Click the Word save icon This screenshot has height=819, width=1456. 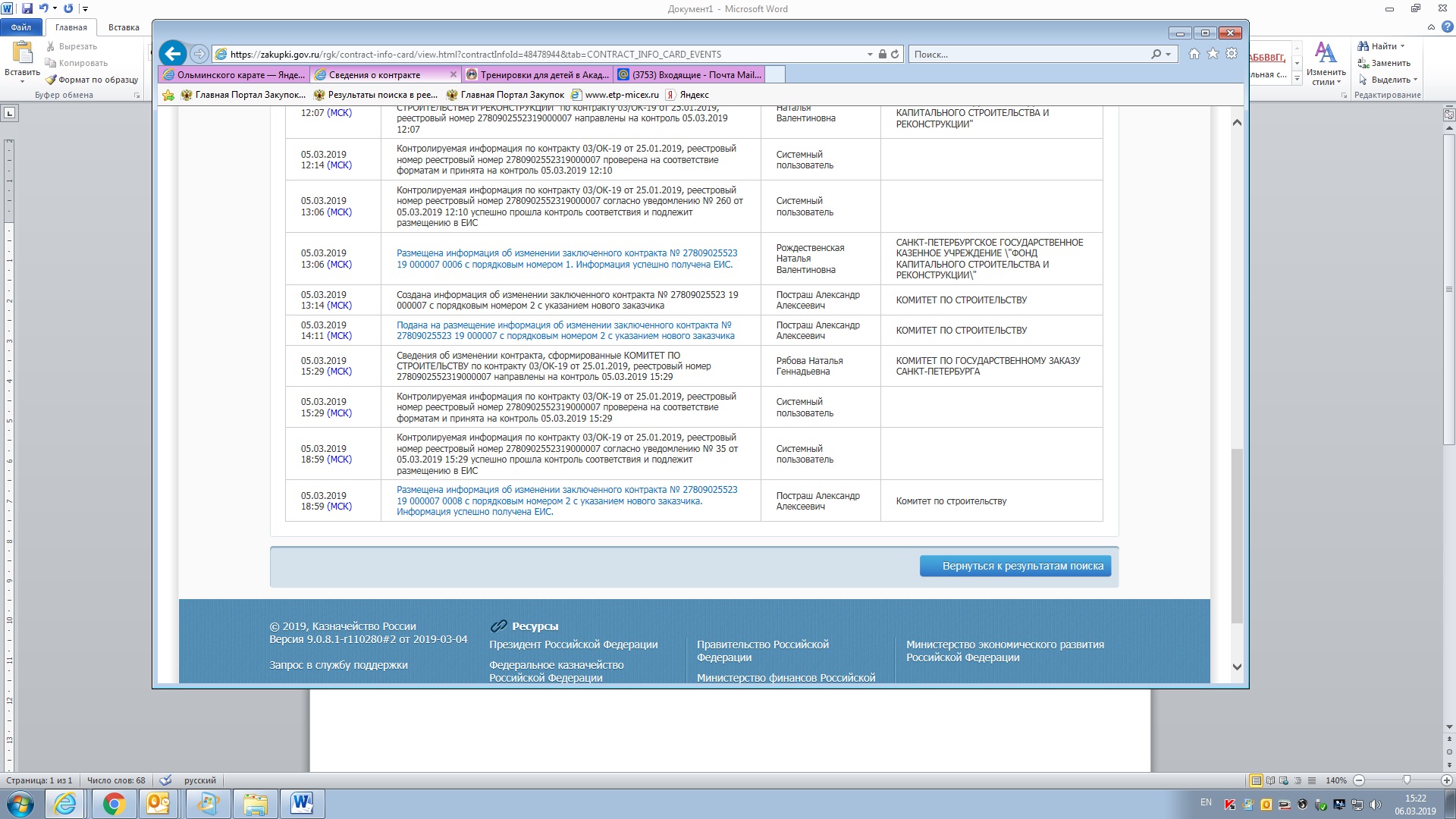27,8
